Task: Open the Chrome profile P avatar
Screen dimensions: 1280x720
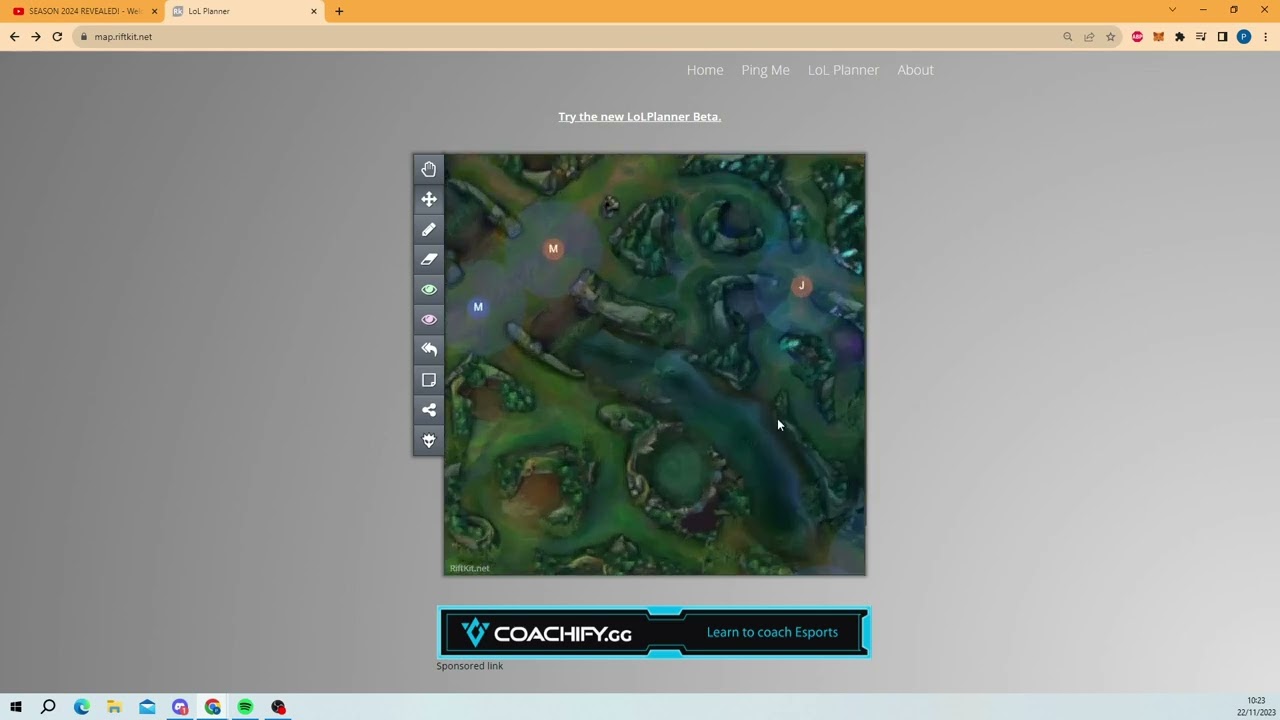Action: [x=1244, y=37]
